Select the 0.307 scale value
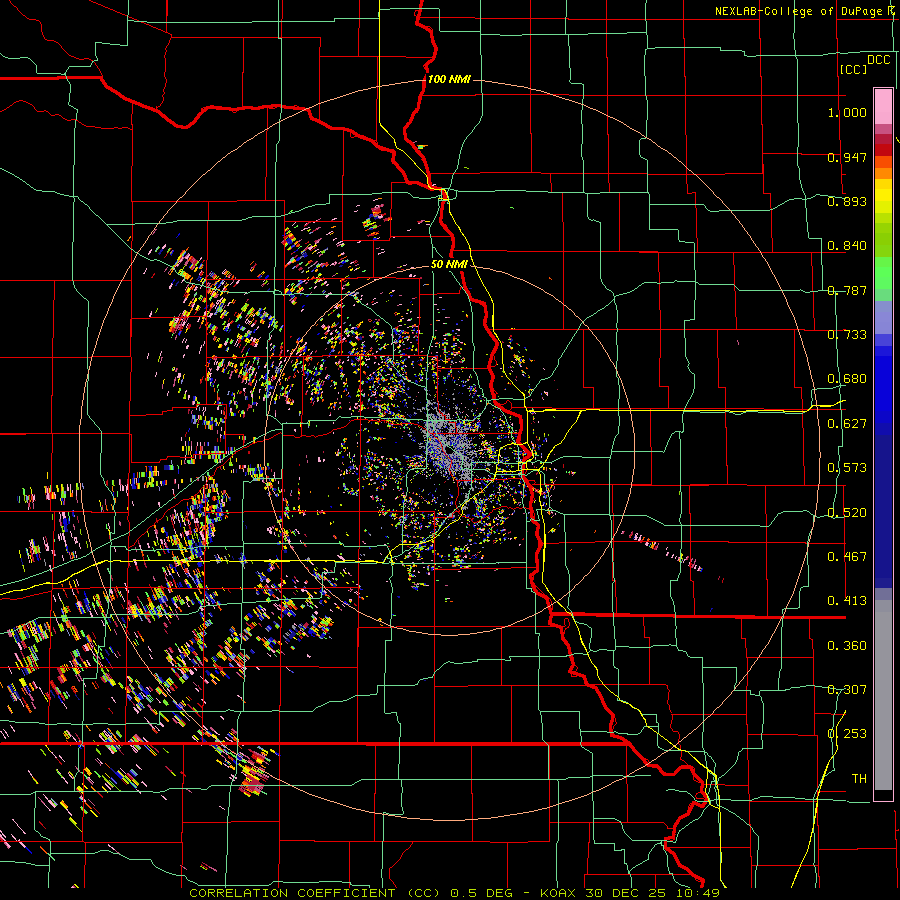 coord(847,690)
